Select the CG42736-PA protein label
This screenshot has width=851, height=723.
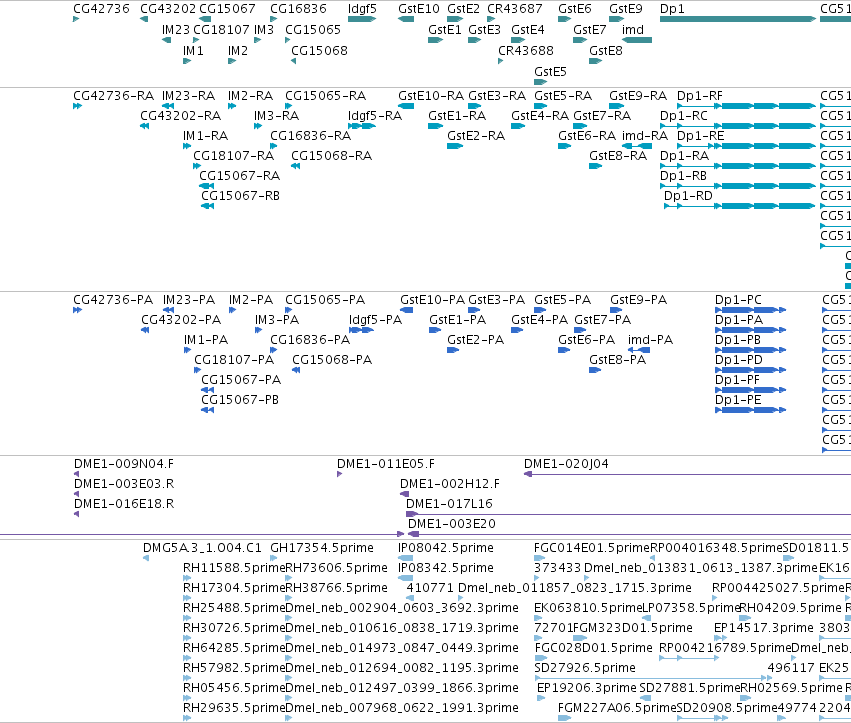click(113, 300)
